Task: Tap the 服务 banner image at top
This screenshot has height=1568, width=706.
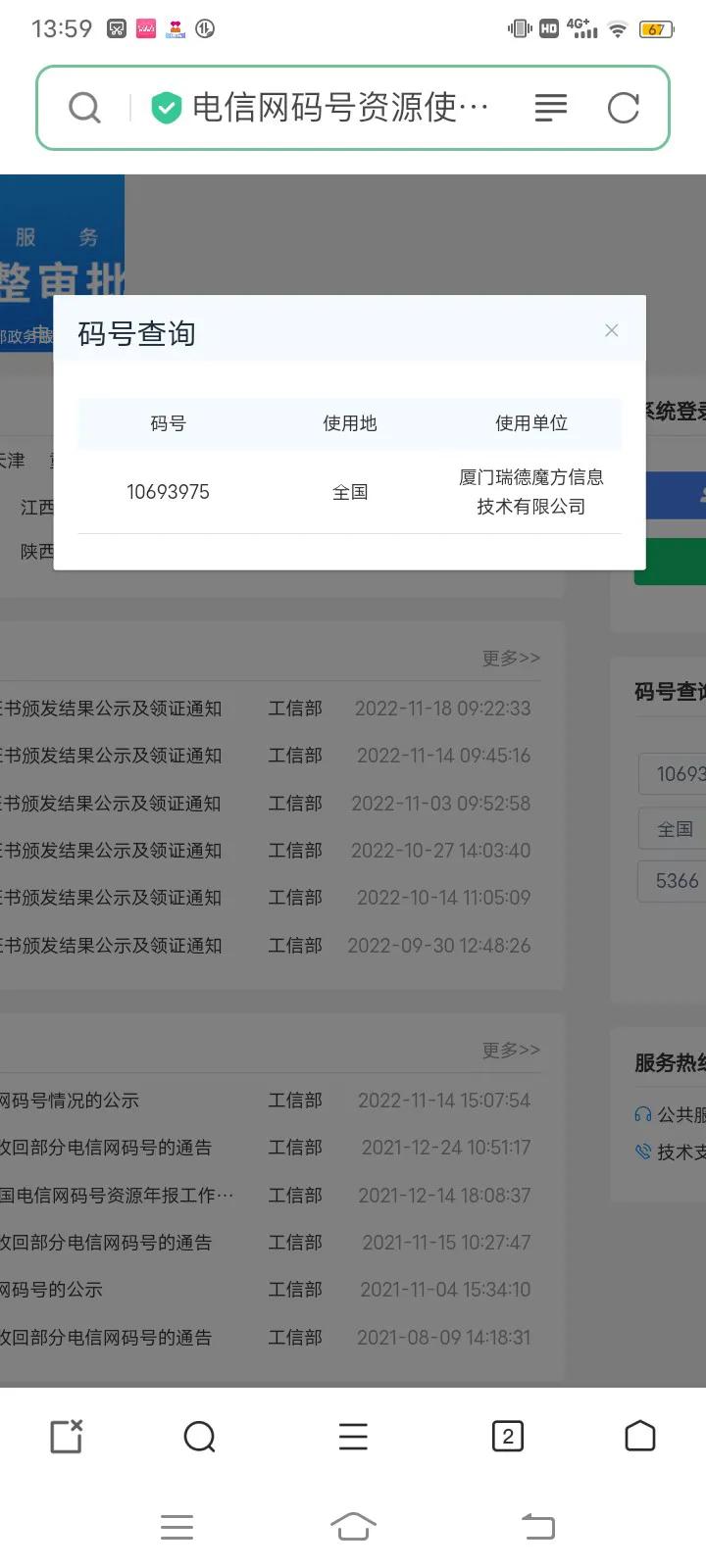Action: 62,262
